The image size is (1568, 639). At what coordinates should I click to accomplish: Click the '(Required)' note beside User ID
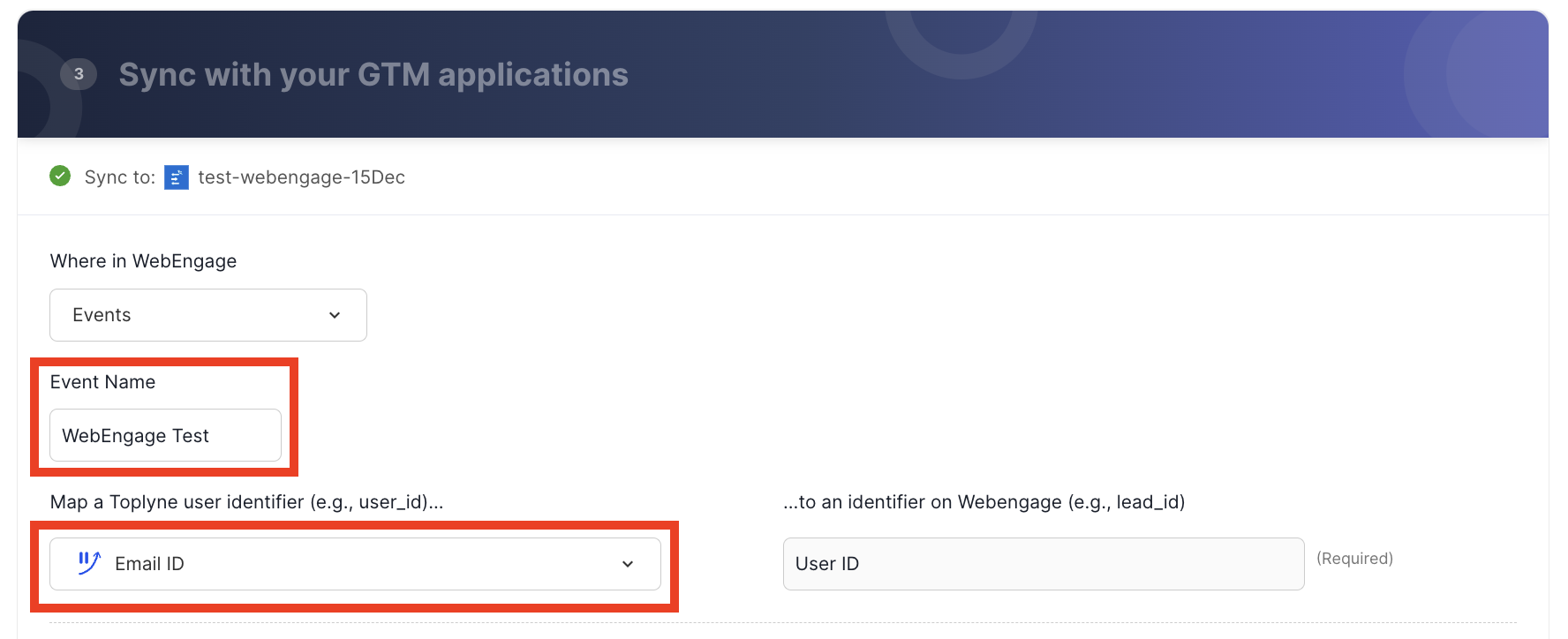pos(1354,559)
